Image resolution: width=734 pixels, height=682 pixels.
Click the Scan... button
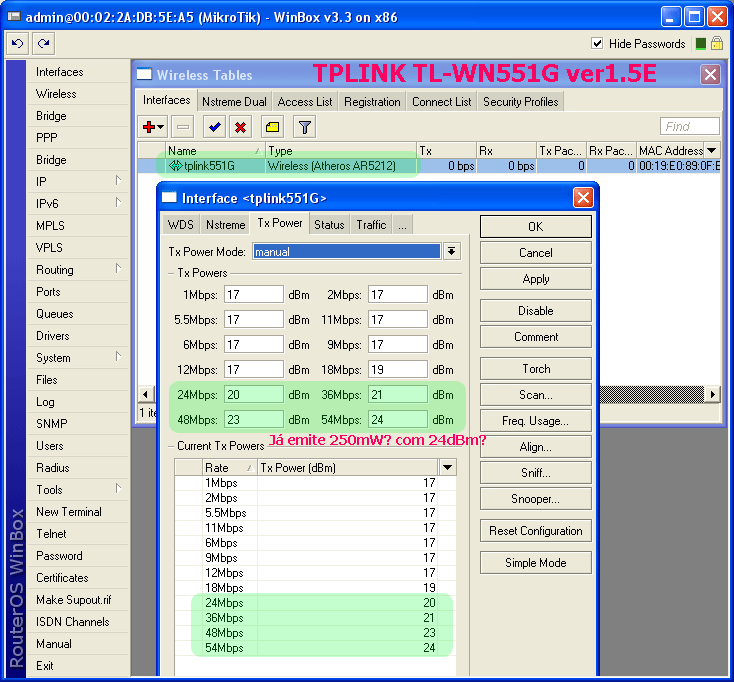click(x=536, y=395)
